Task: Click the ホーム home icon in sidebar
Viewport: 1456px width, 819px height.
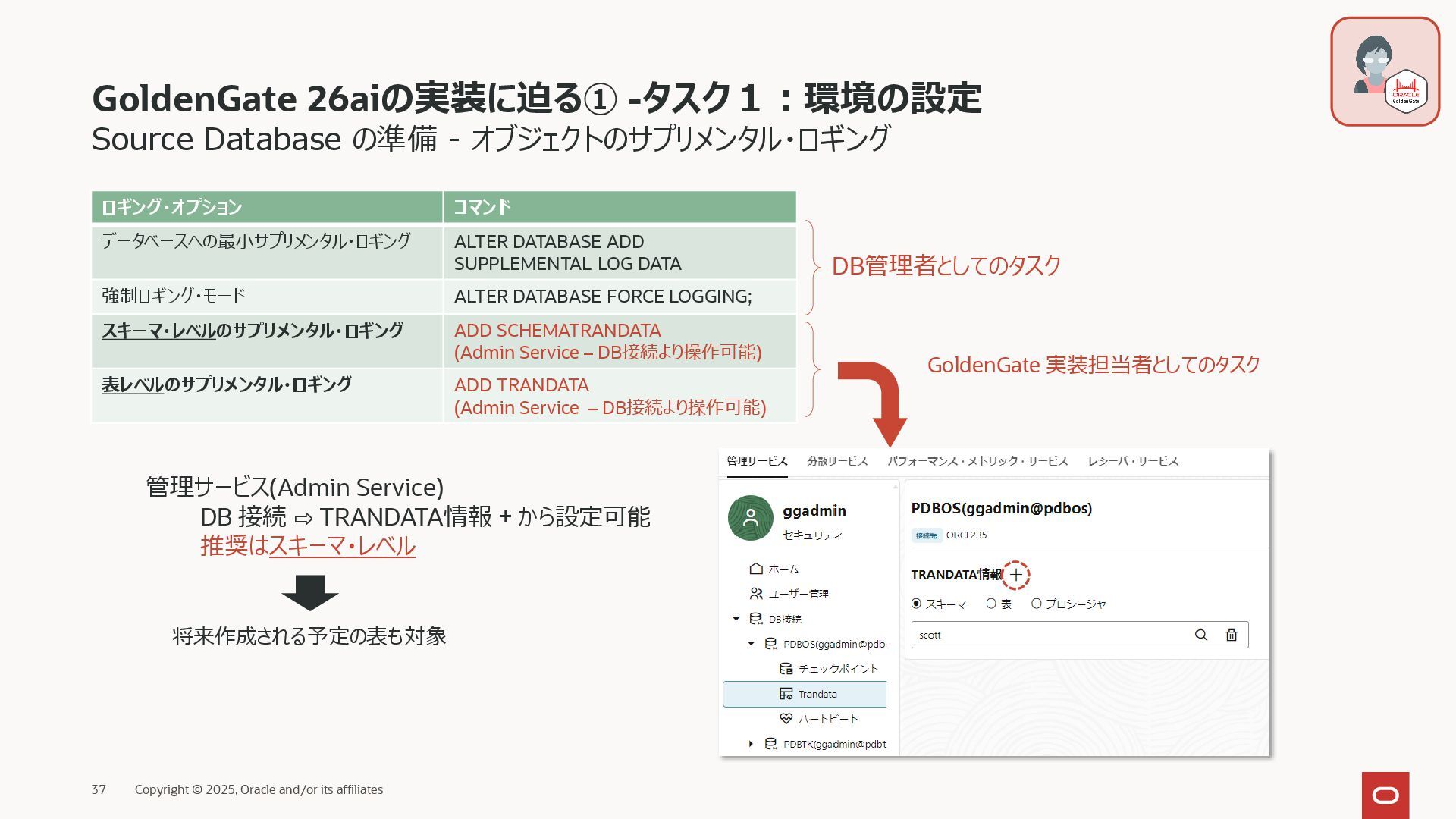Action: tap(755, 569)
